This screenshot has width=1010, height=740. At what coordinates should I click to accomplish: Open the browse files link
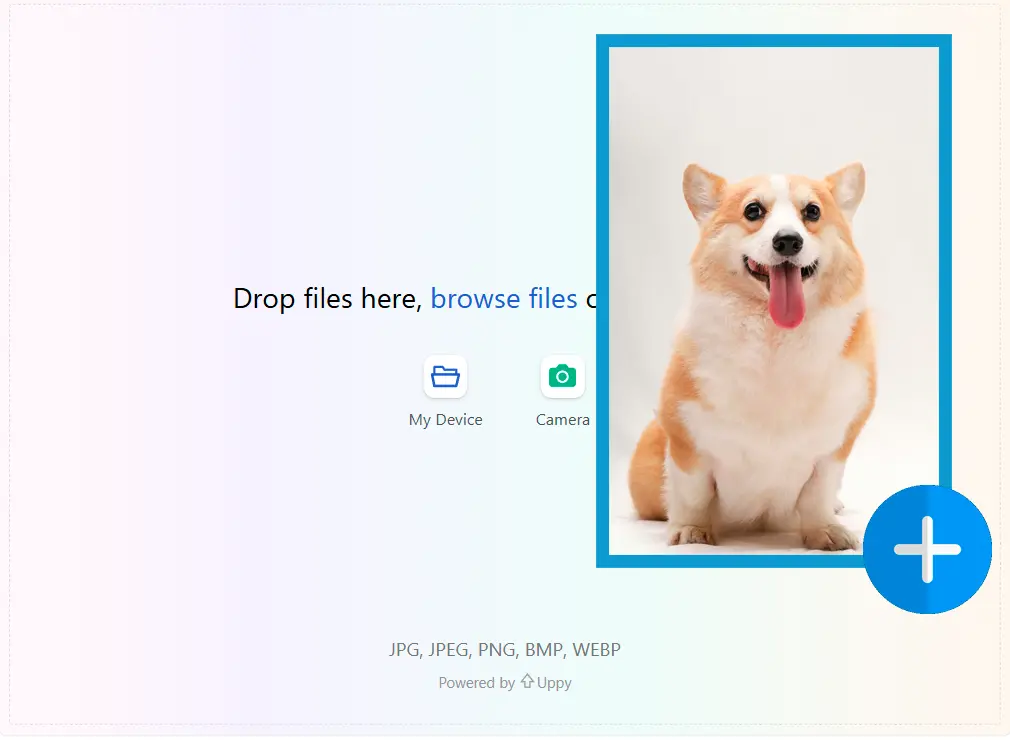pyautogui.click(x=503, y=298)
